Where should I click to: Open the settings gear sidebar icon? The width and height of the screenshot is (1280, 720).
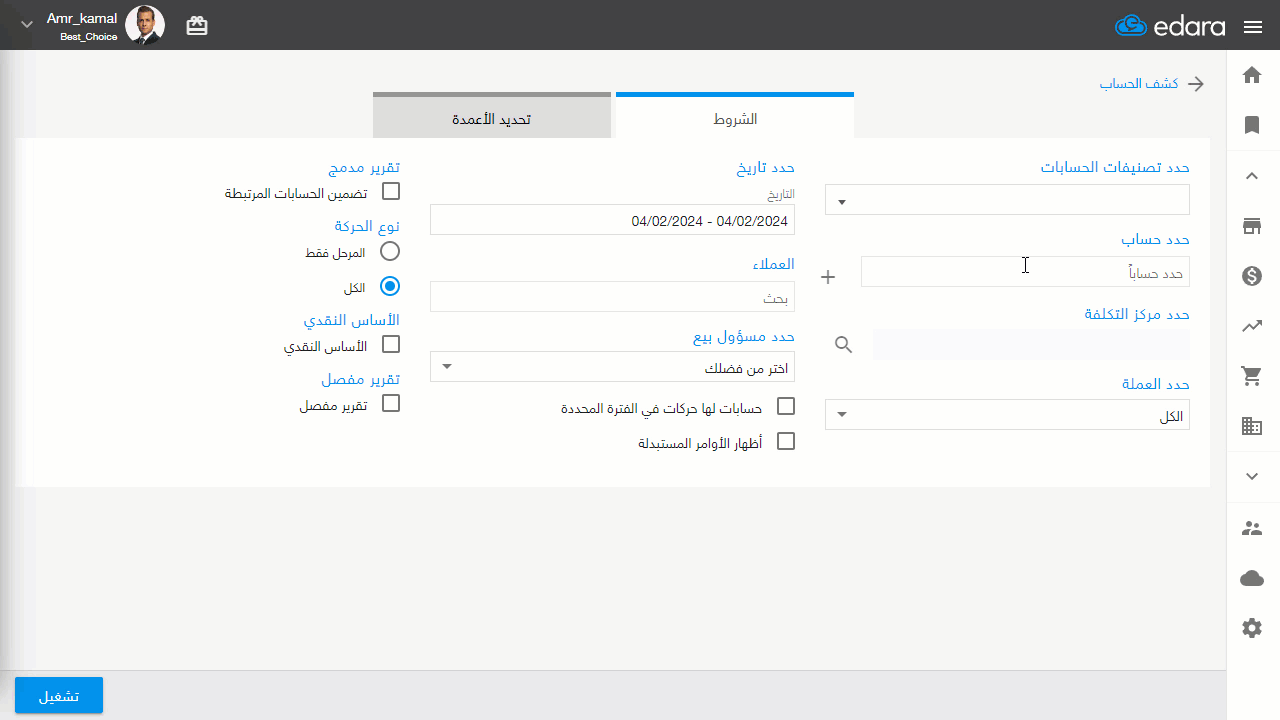pos(1252,628)
